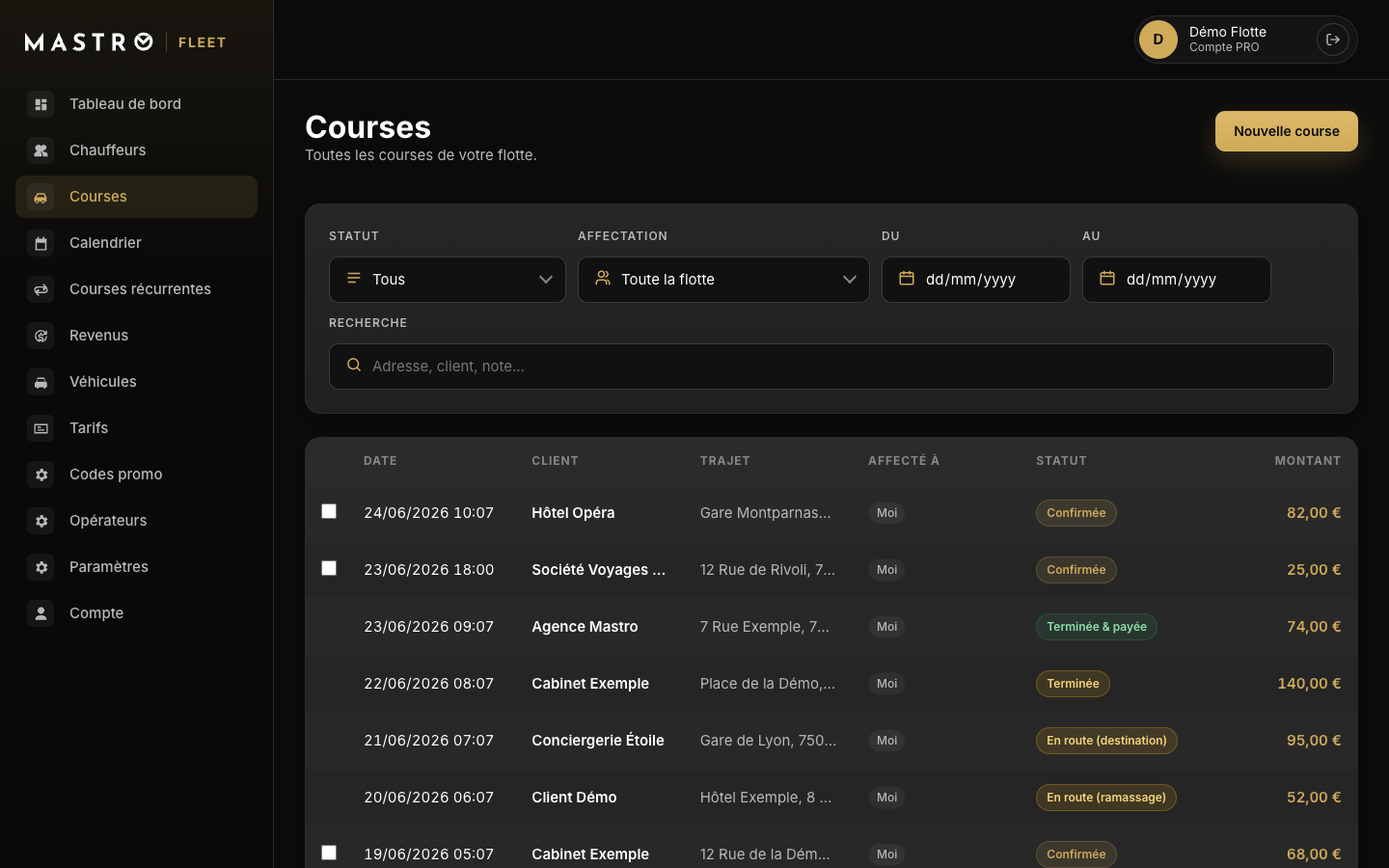Tick the checkbox for 19/06/2026 05:07 row
This screenshot has height=868, width=1389.
329,853
